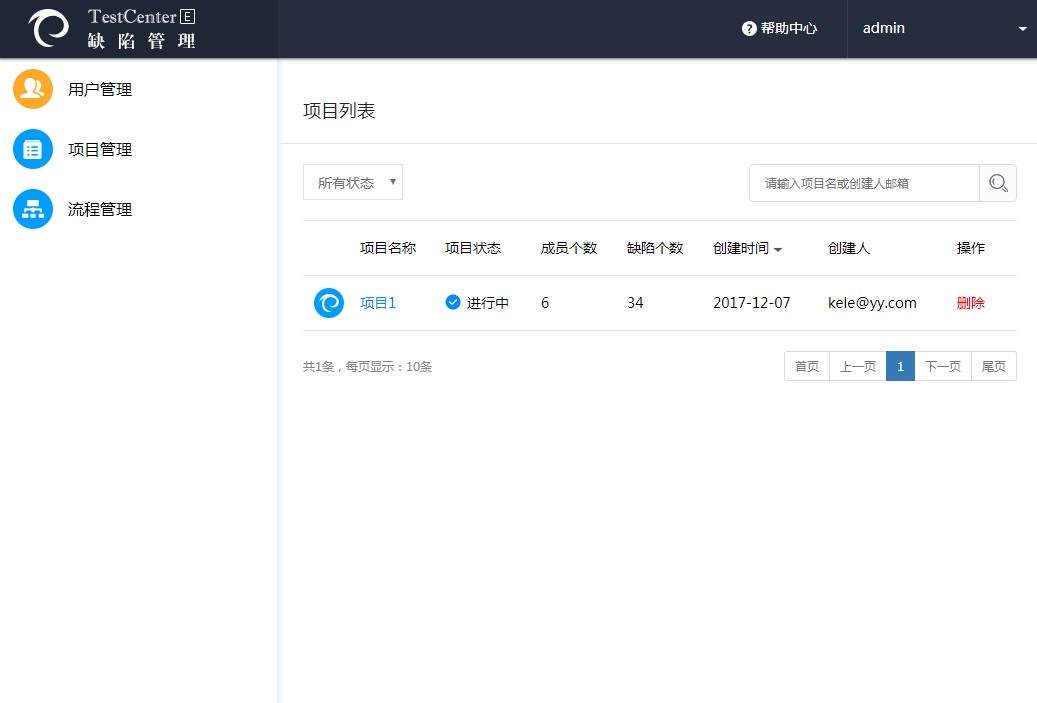The image size is (1037, 703).
Task: Open the 创建时间 column sorting arrow
Action: (x=779, y=248)
